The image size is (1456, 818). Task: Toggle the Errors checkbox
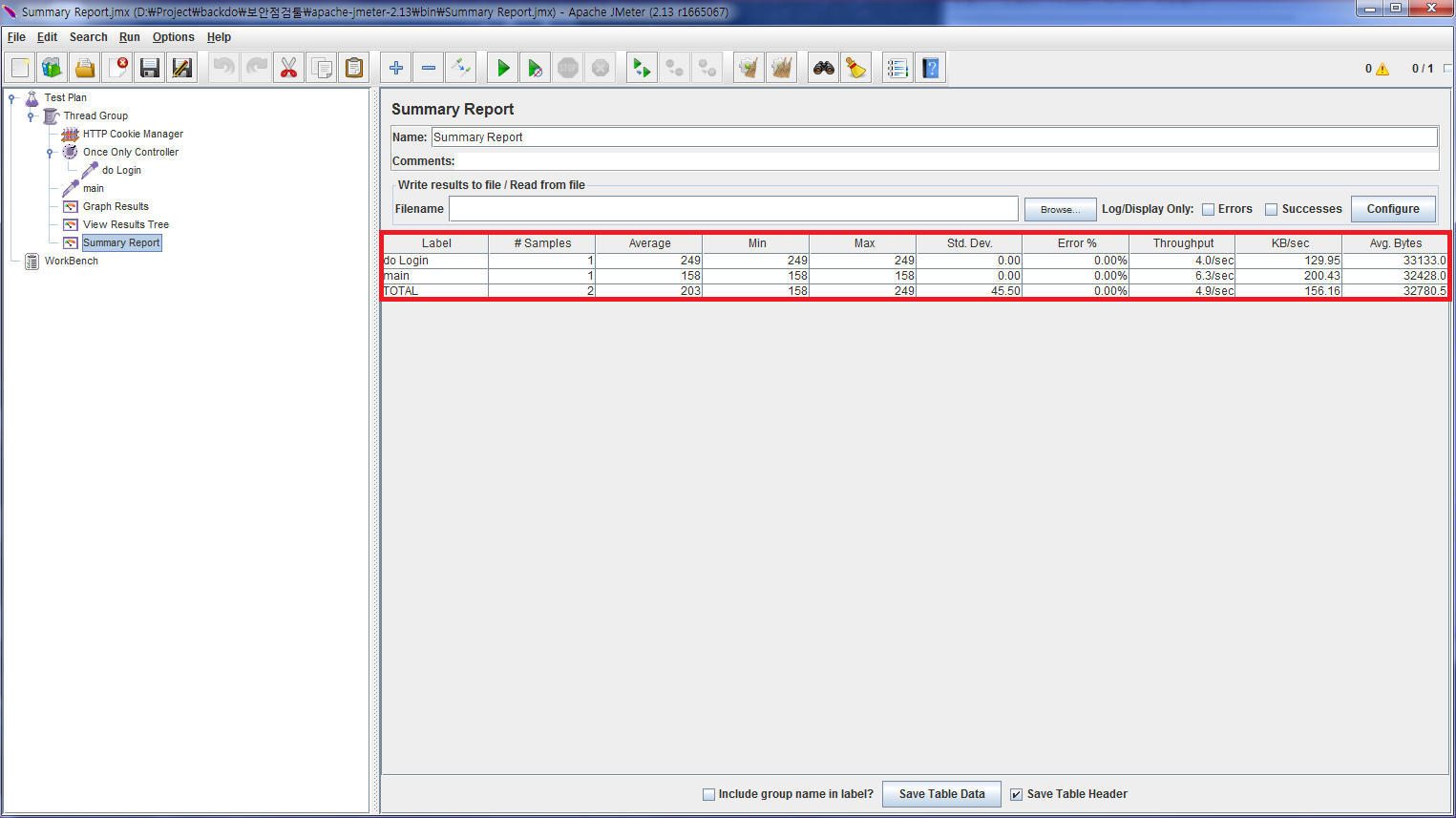1208,209
